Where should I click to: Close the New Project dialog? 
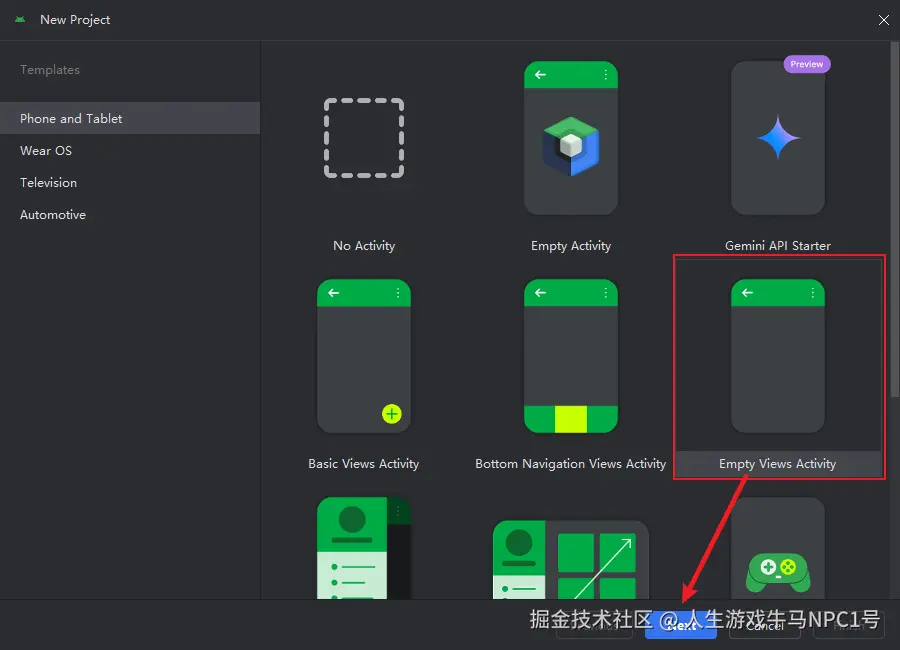[883, 20]
